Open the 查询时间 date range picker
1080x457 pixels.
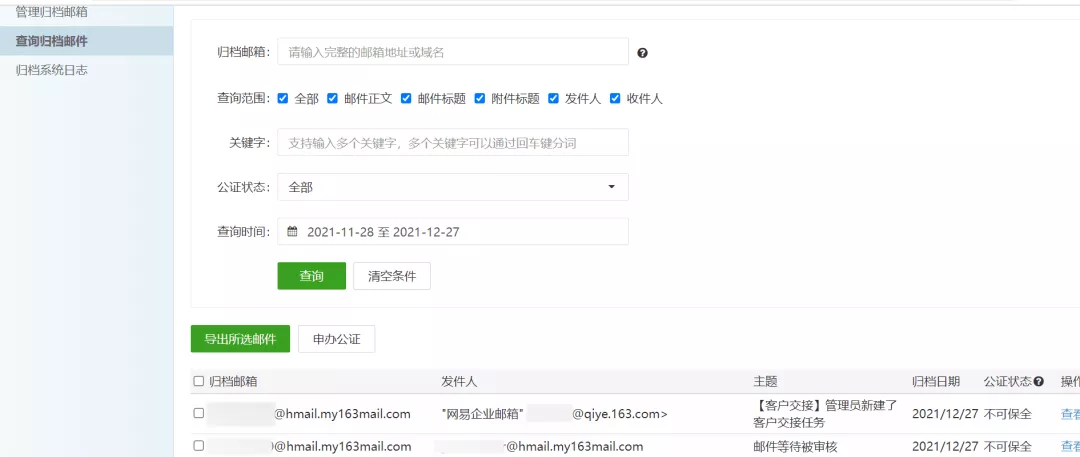pyautogui.click(x=452, y=232)
